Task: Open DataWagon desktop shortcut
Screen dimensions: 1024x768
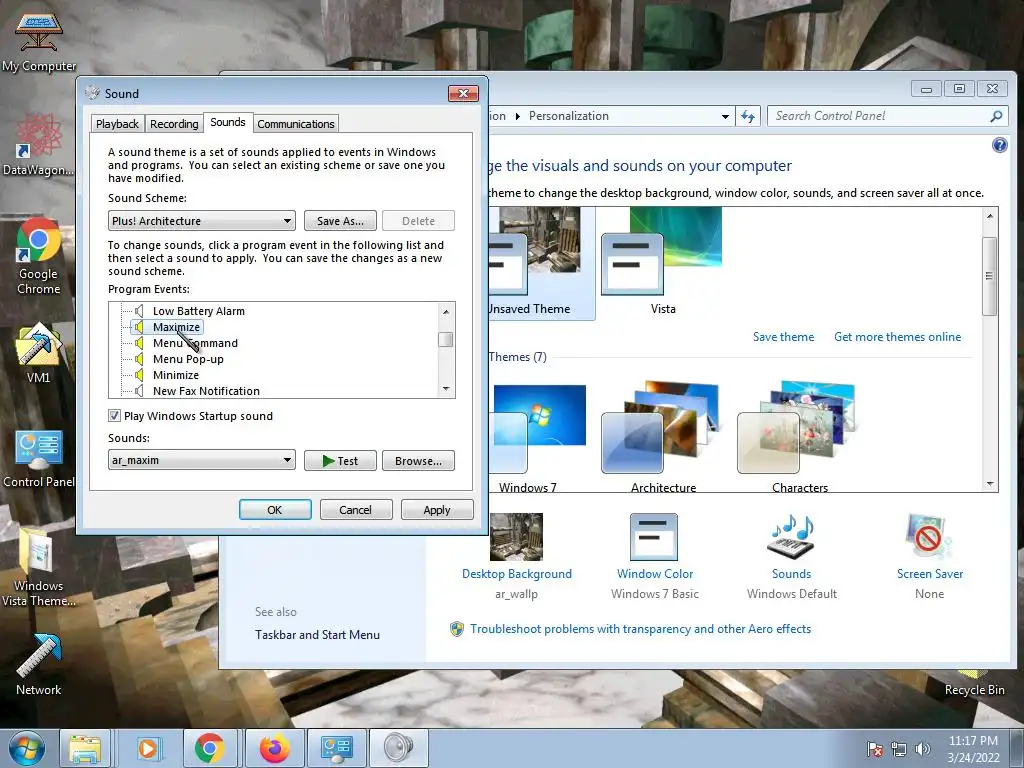Action: [x=39, y=145]
